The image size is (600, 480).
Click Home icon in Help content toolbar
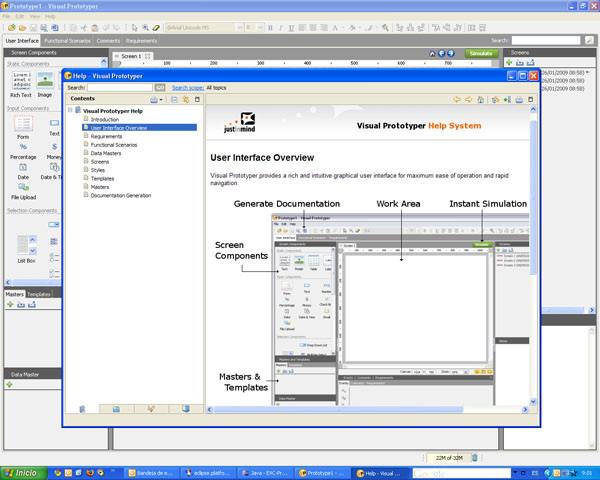[x=481, y=100]
